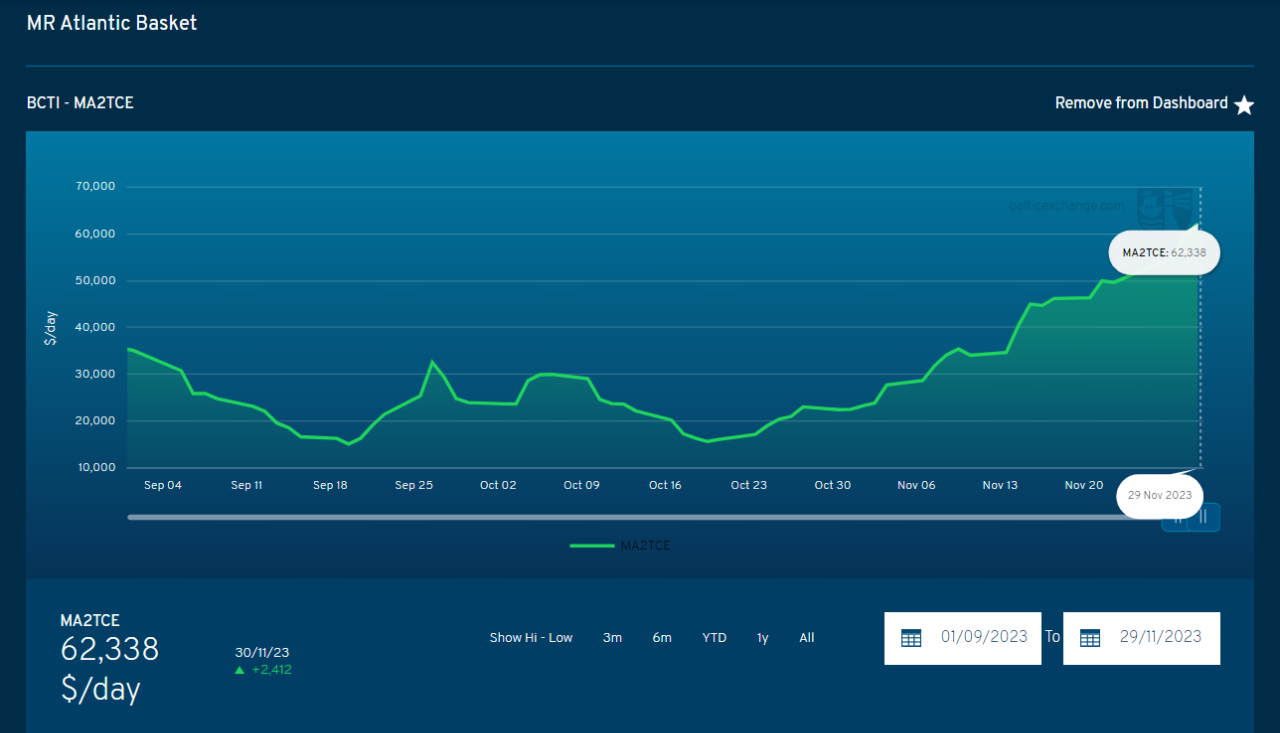
Task: Click the 10,000 y-axis label
Action: click(x=96, y=468)
